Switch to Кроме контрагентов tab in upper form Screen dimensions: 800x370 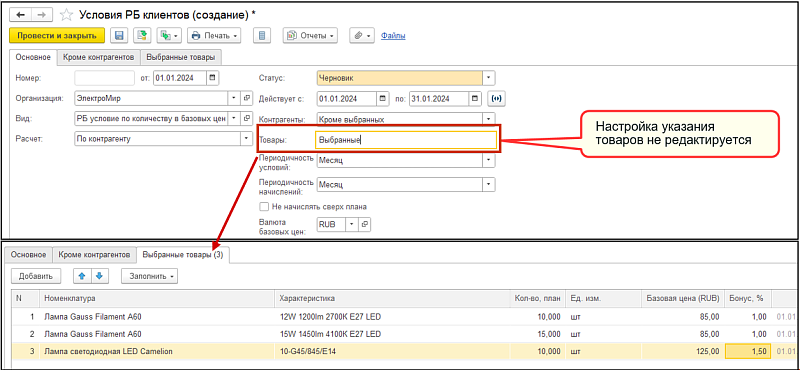point(98,57)
